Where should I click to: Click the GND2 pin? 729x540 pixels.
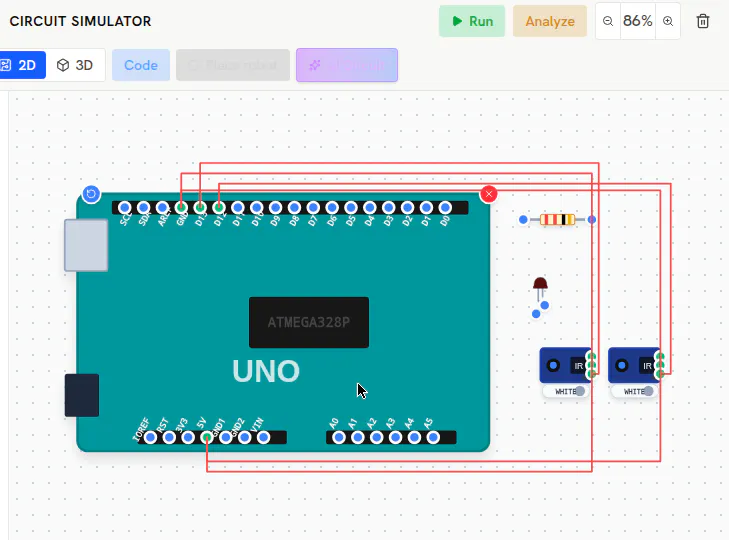tap(245, 437)
